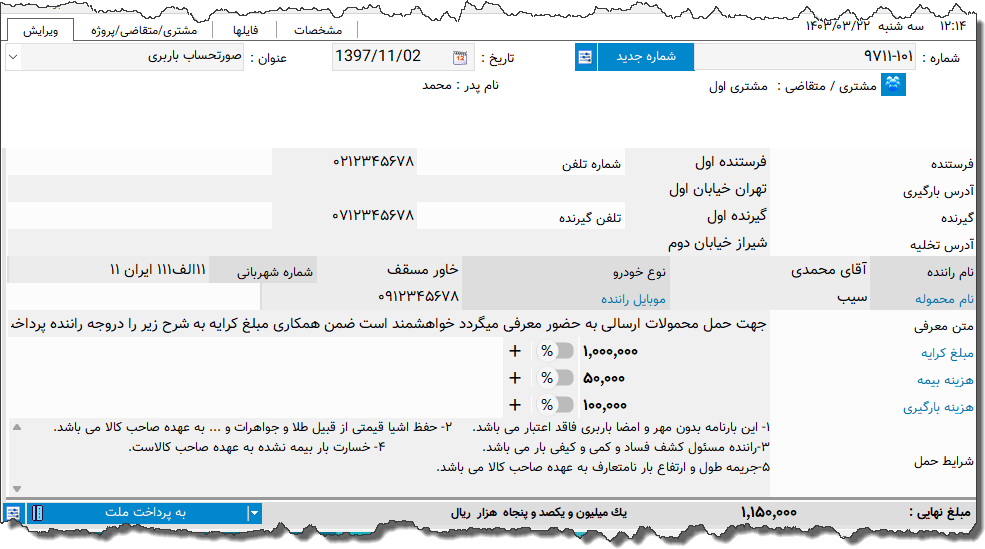Toggle the percent switch for the 100,000 amount
The height and width of the screenshot is (549, 985).
tap(556, 405)
